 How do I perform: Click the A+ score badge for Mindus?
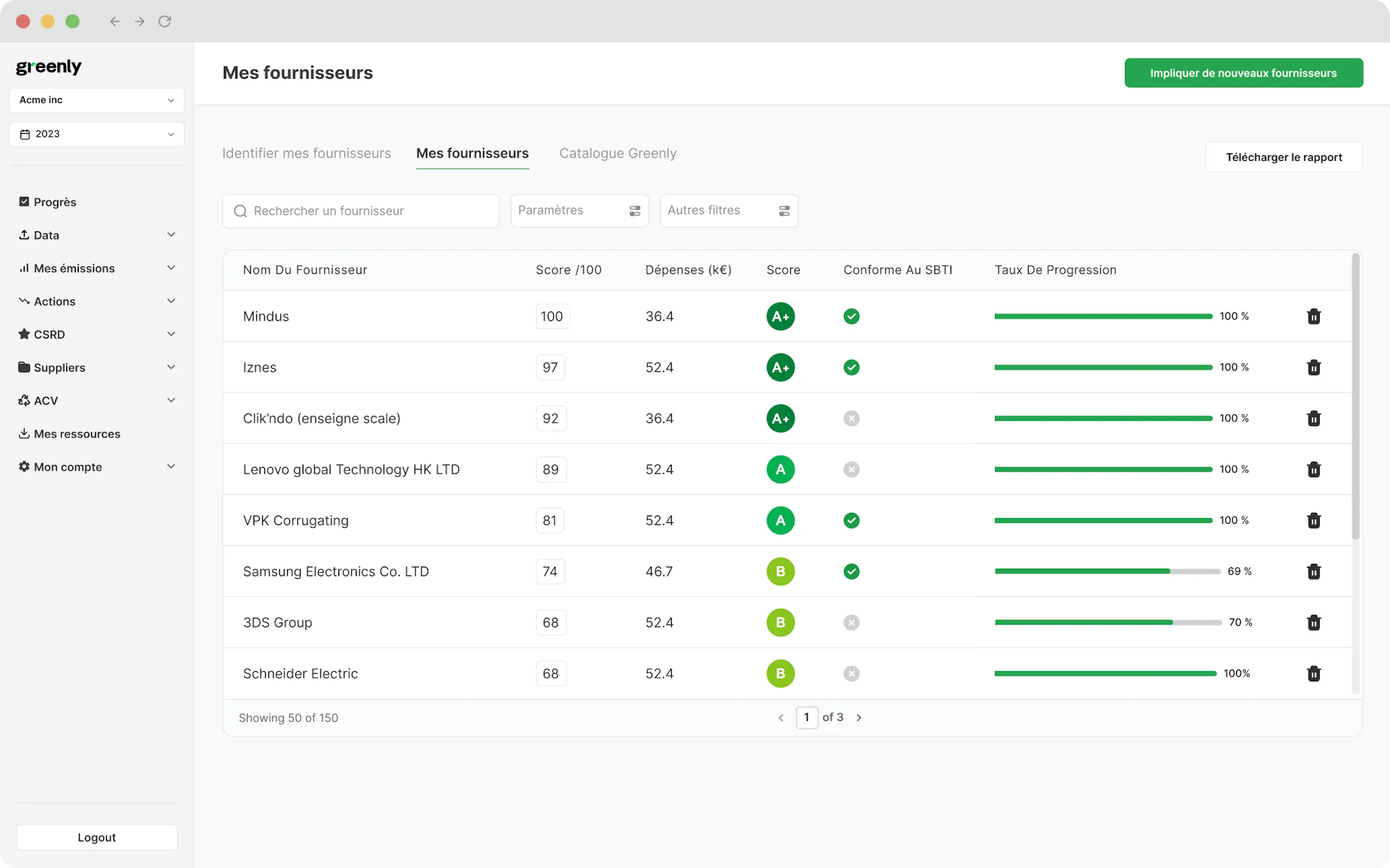[780, 316]
